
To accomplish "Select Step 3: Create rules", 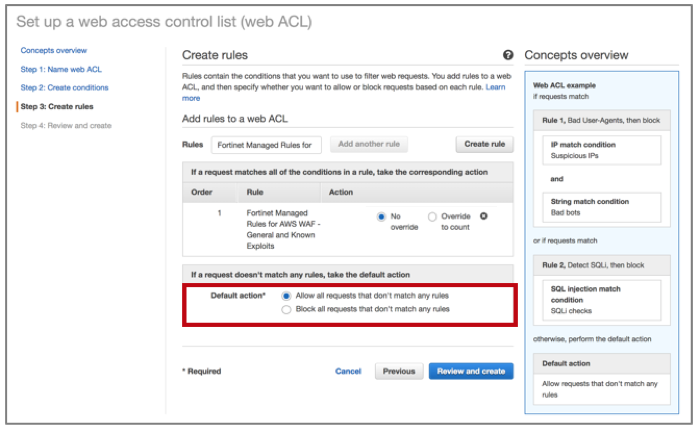I will pos(56,106).
